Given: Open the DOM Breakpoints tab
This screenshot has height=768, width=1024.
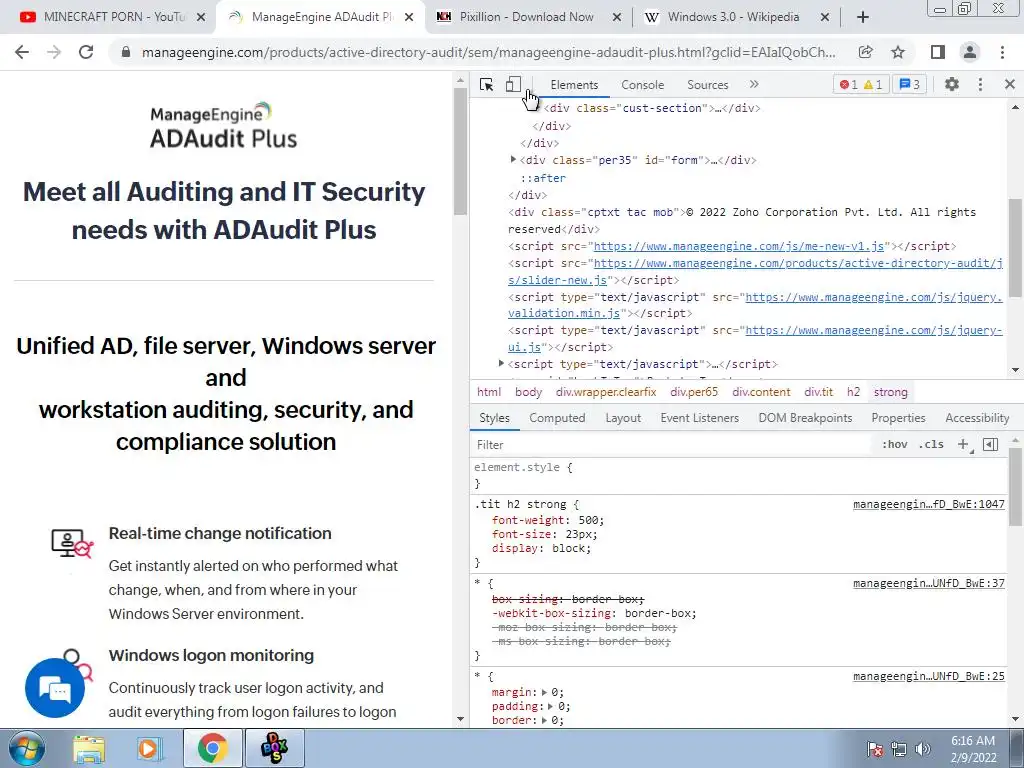Looking at the screenshot, I should coord(805,418).
